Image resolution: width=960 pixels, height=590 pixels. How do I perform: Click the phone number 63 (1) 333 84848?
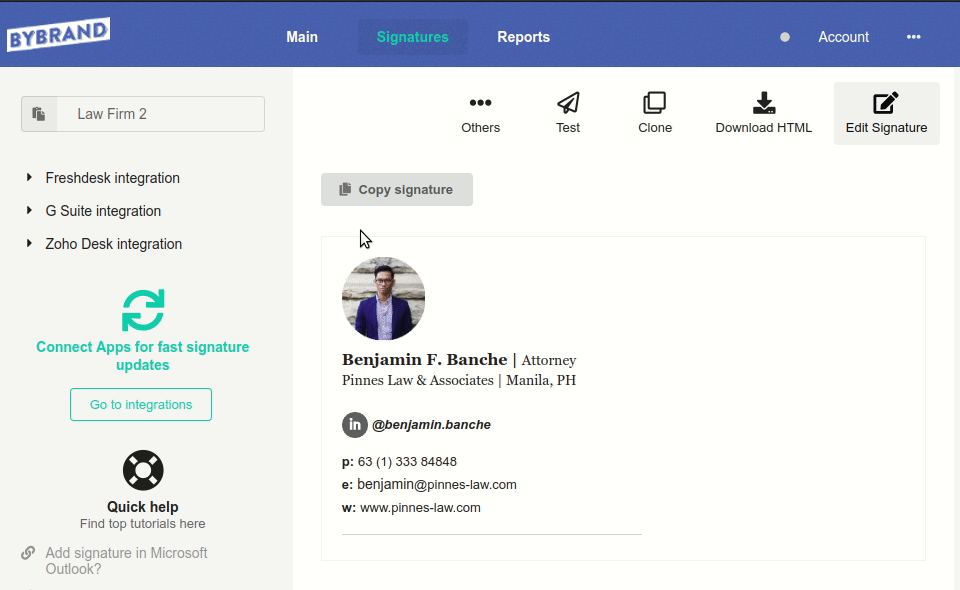407,461
